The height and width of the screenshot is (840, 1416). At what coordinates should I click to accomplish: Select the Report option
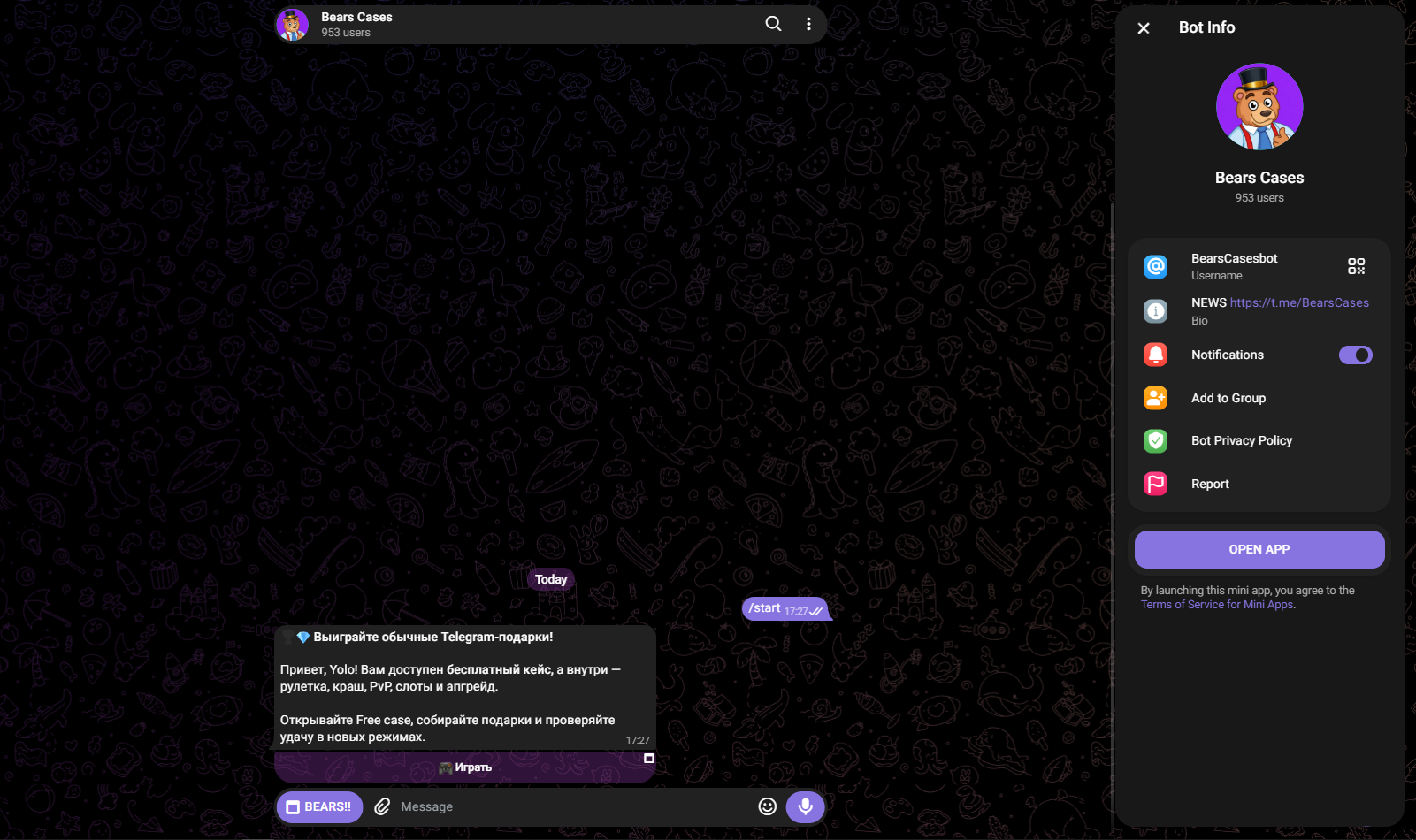[1259, 484]
